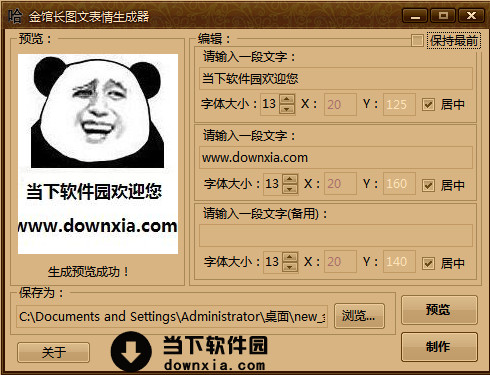Screen dimensions: 490x375
Task: Click first text field containing 当下软件园欢迎您
Action: click(336, 79)
